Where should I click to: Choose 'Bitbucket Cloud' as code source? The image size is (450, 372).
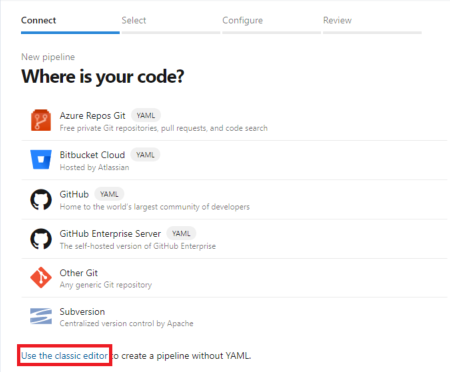(92, 155)
